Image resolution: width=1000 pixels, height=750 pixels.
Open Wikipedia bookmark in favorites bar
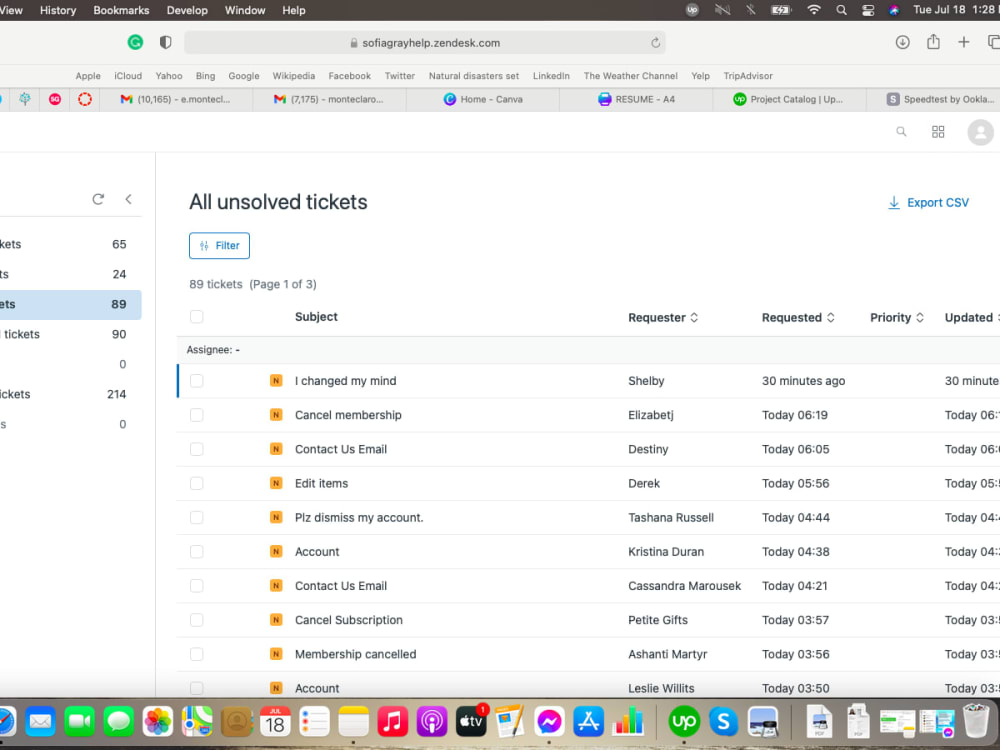293,75
